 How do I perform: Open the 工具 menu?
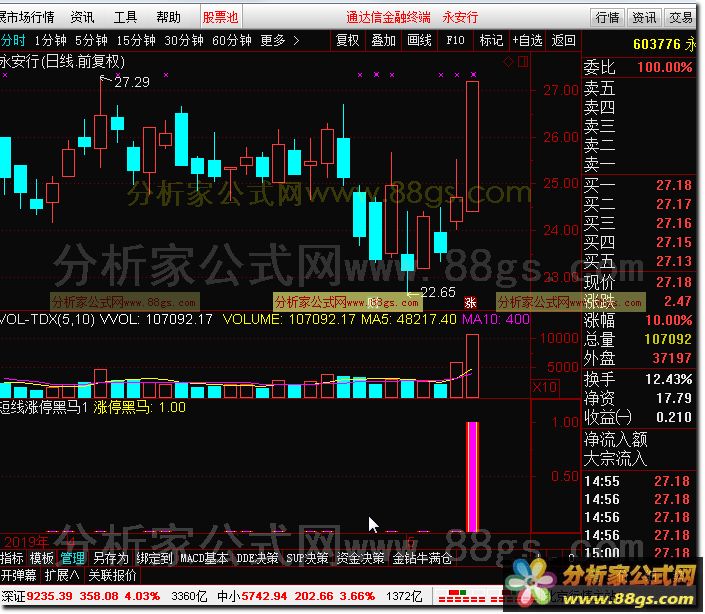tap(125, 17)
